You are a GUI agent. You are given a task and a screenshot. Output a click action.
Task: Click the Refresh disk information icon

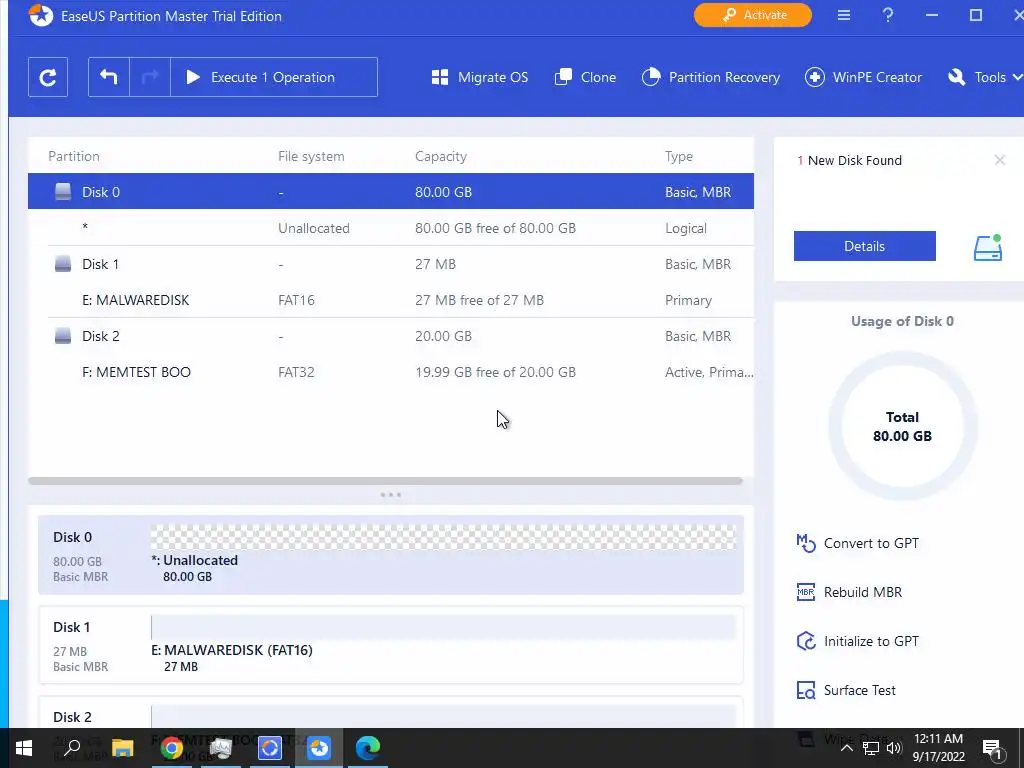(48, 77)
